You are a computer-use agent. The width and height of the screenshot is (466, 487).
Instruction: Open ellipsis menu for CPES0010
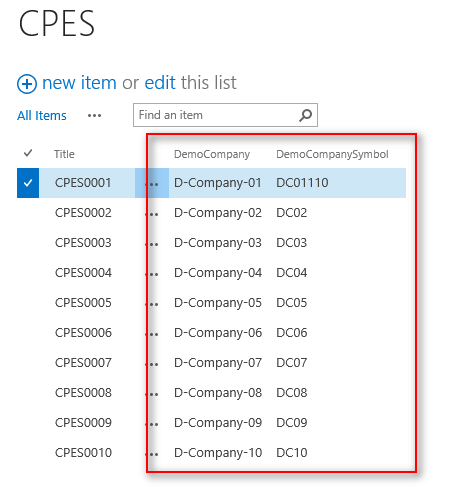[152, 454]
